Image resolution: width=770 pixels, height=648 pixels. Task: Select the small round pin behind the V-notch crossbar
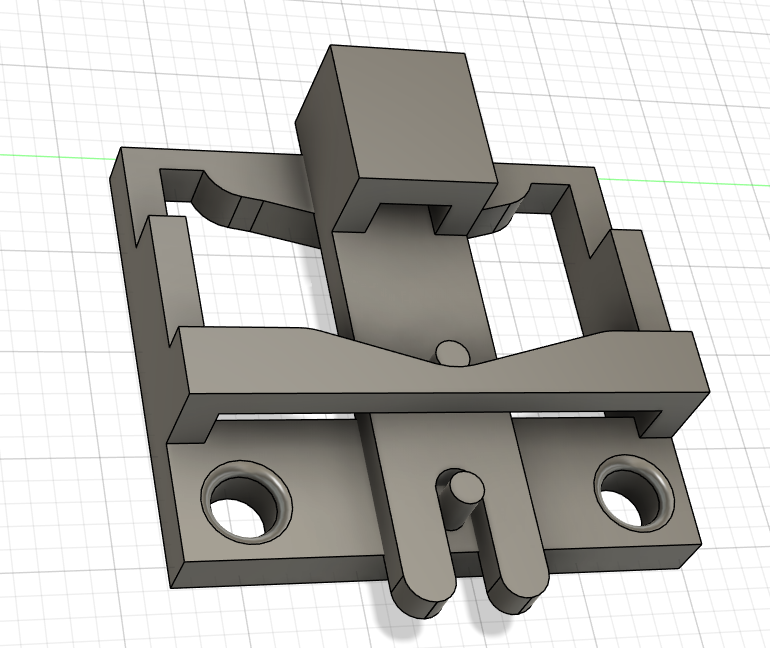tap(451, 352)
